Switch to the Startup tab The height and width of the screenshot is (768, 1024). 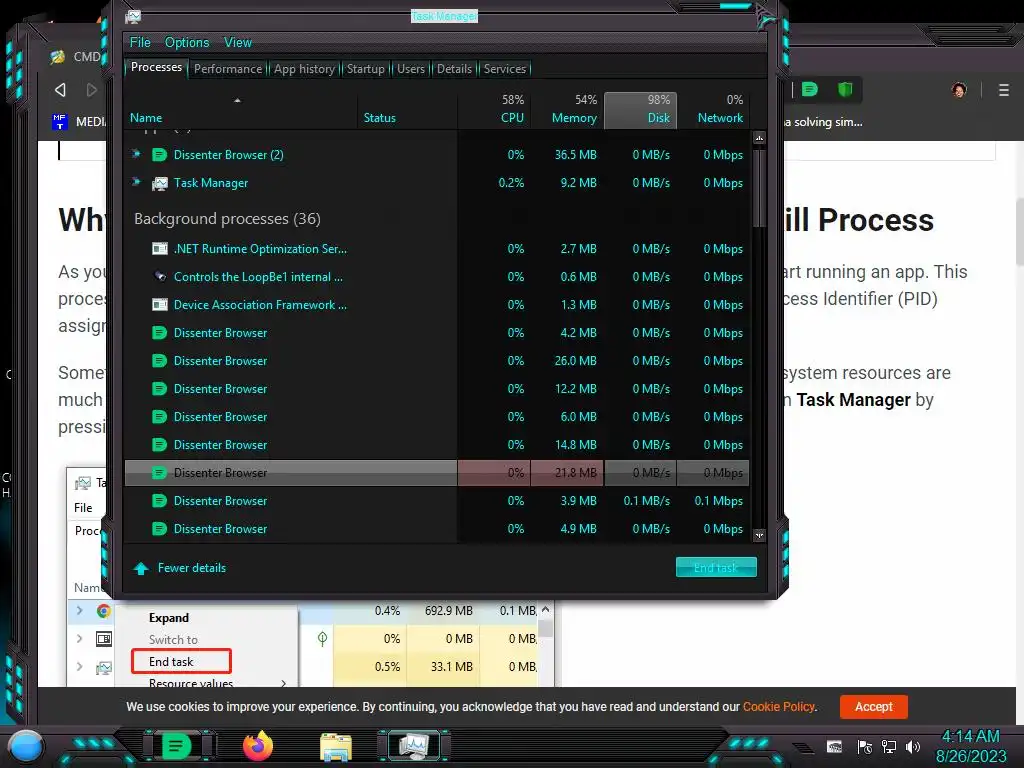[x=366, y=69]
